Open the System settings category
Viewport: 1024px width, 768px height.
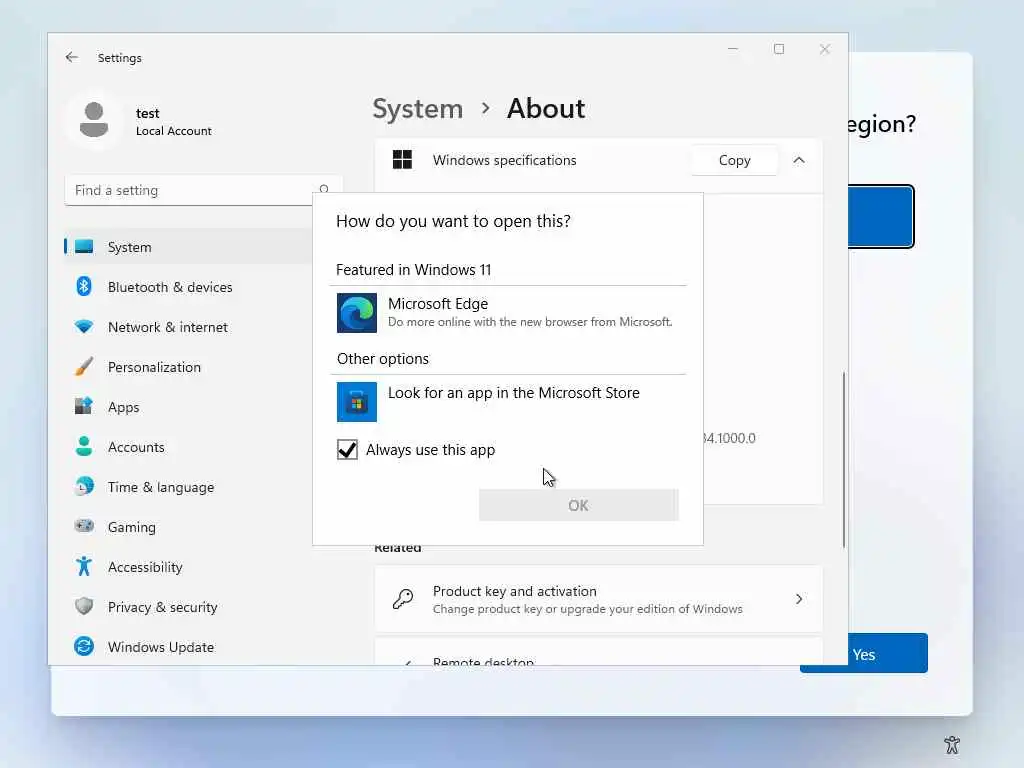pos(188,247)
